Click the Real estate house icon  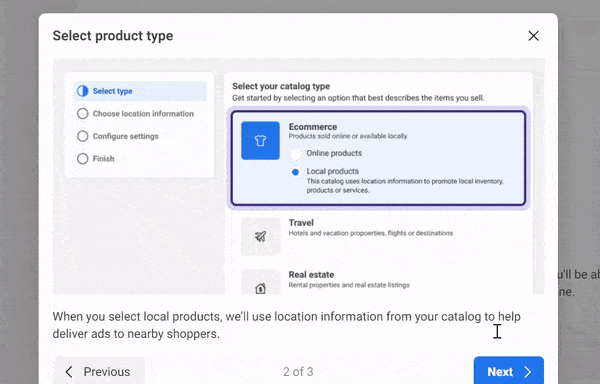click(x=261, y=282)
